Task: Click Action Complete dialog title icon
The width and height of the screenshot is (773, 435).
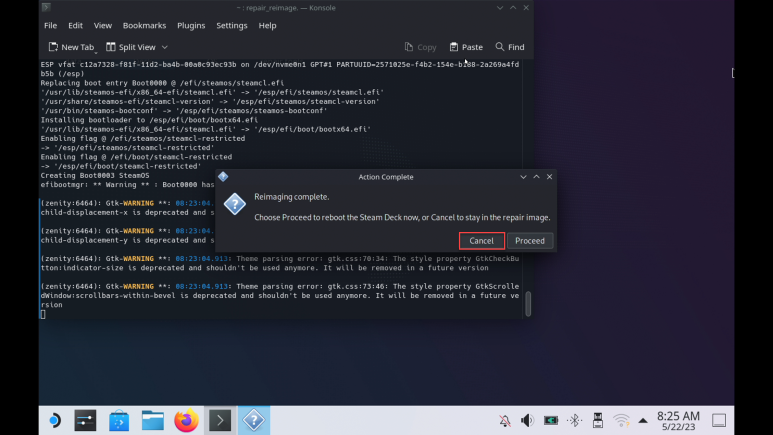Action: [223, 177]
